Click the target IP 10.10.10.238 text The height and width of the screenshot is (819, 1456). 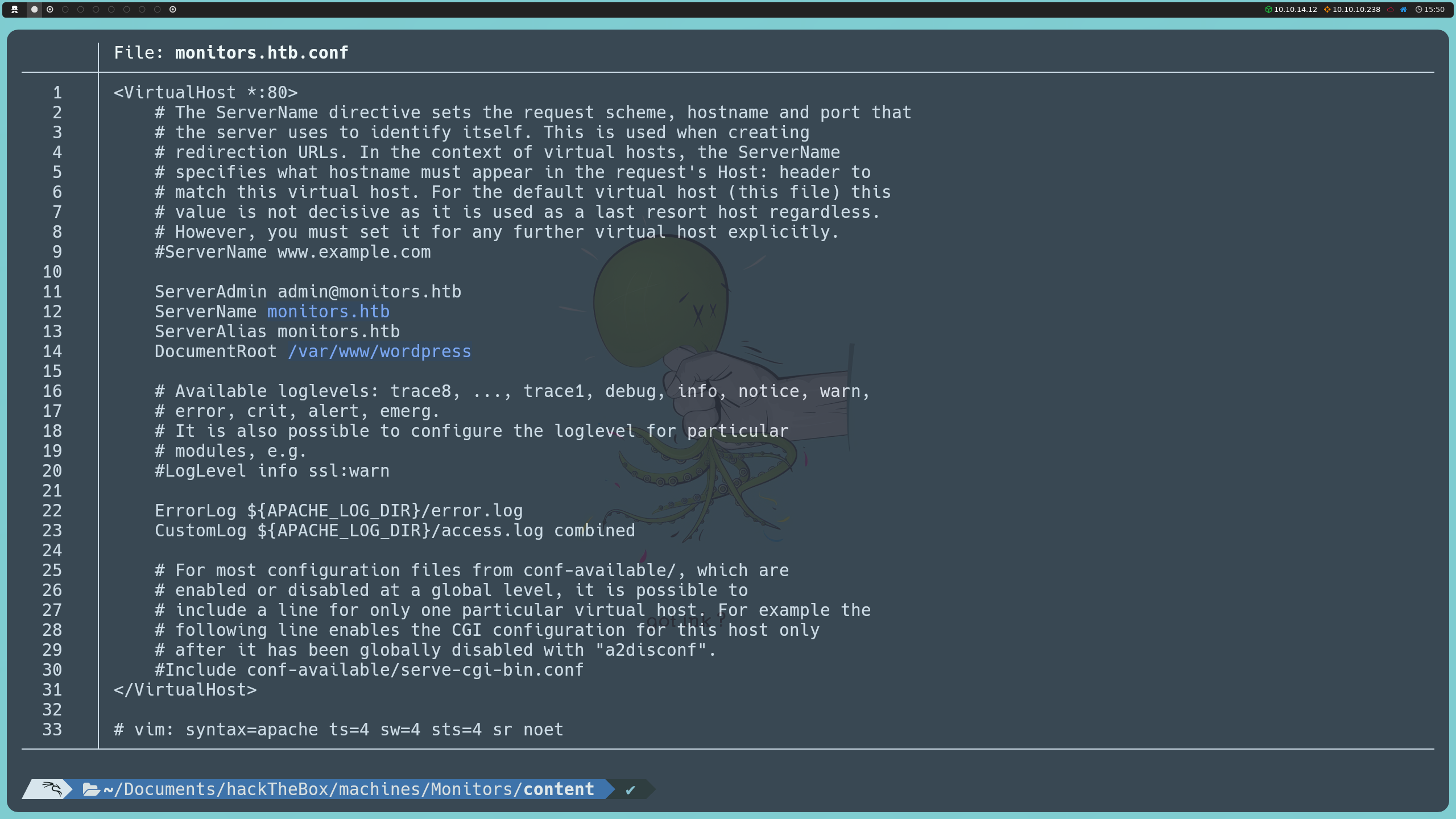[1356, 9]
